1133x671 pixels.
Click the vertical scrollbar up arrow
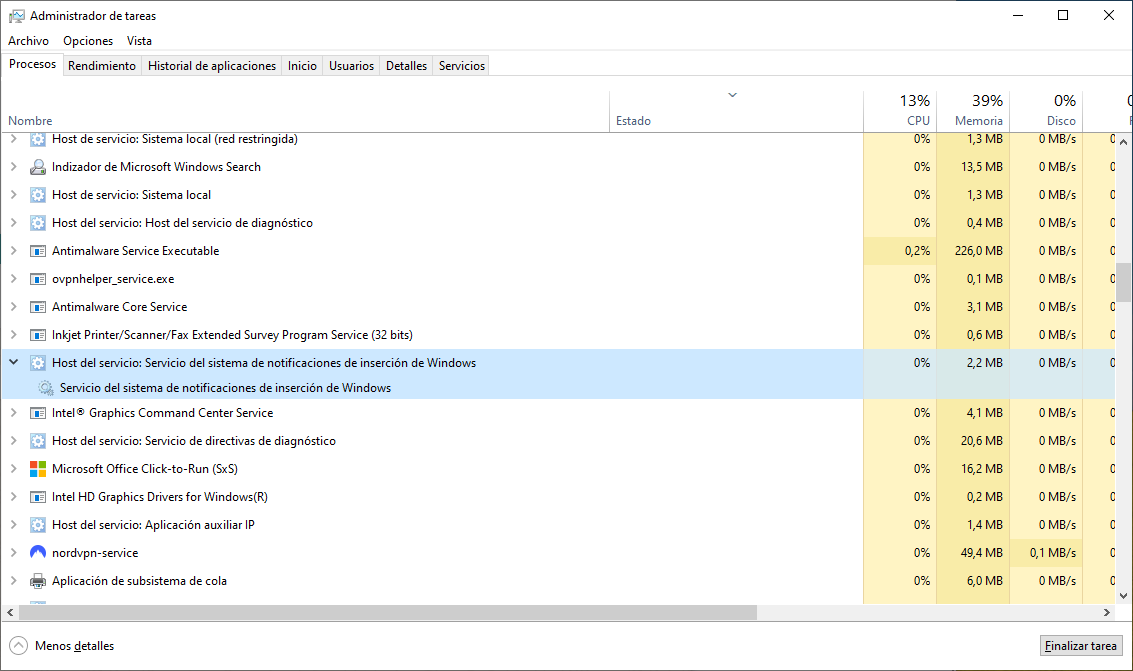(x=1123, y=142)
